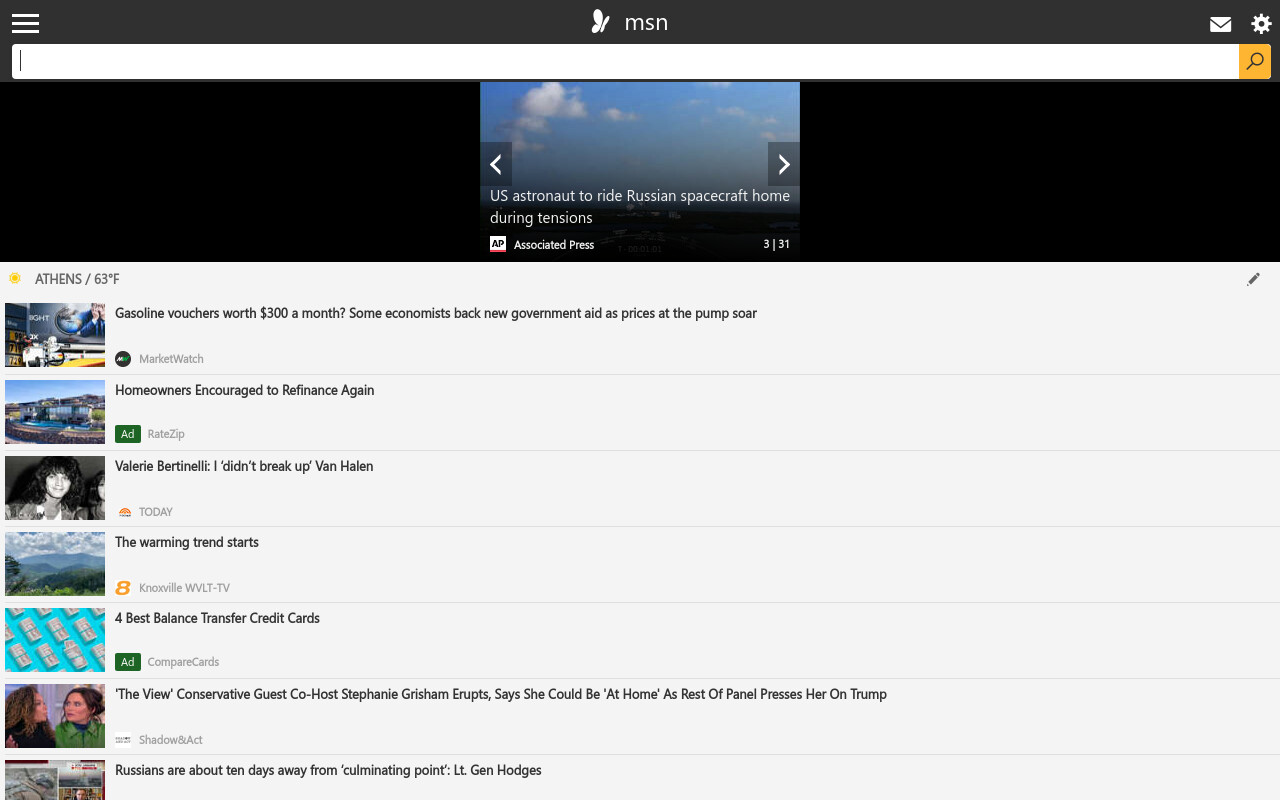Read Valerie Bertinelli Van Halen article
This screenshot has width=1280, height=800.
pos(244,466)
